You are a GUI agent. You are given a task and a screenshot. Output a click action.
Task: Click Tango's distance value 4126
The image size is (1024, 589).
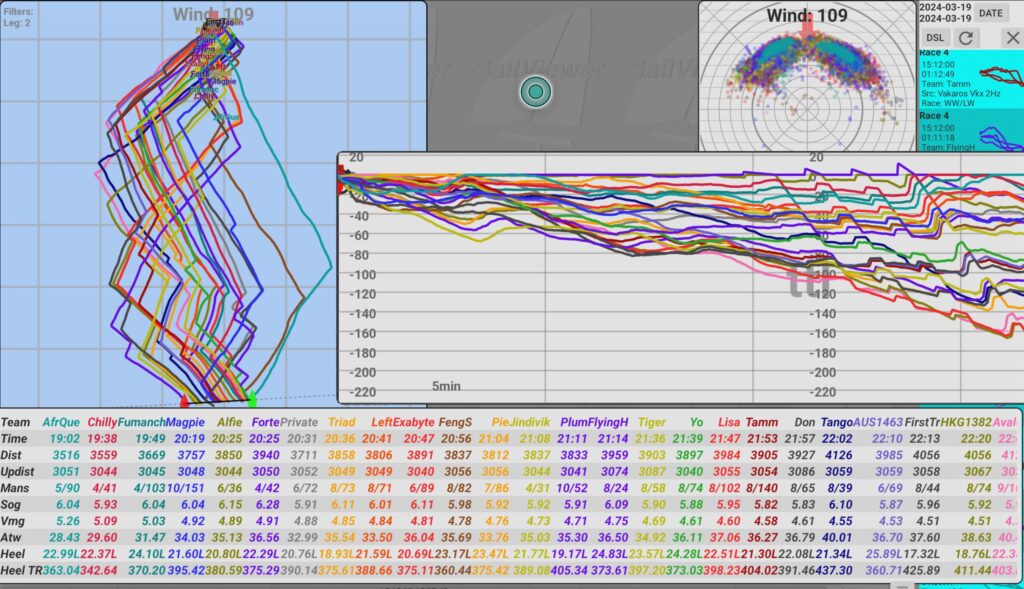tap(839, 455)
